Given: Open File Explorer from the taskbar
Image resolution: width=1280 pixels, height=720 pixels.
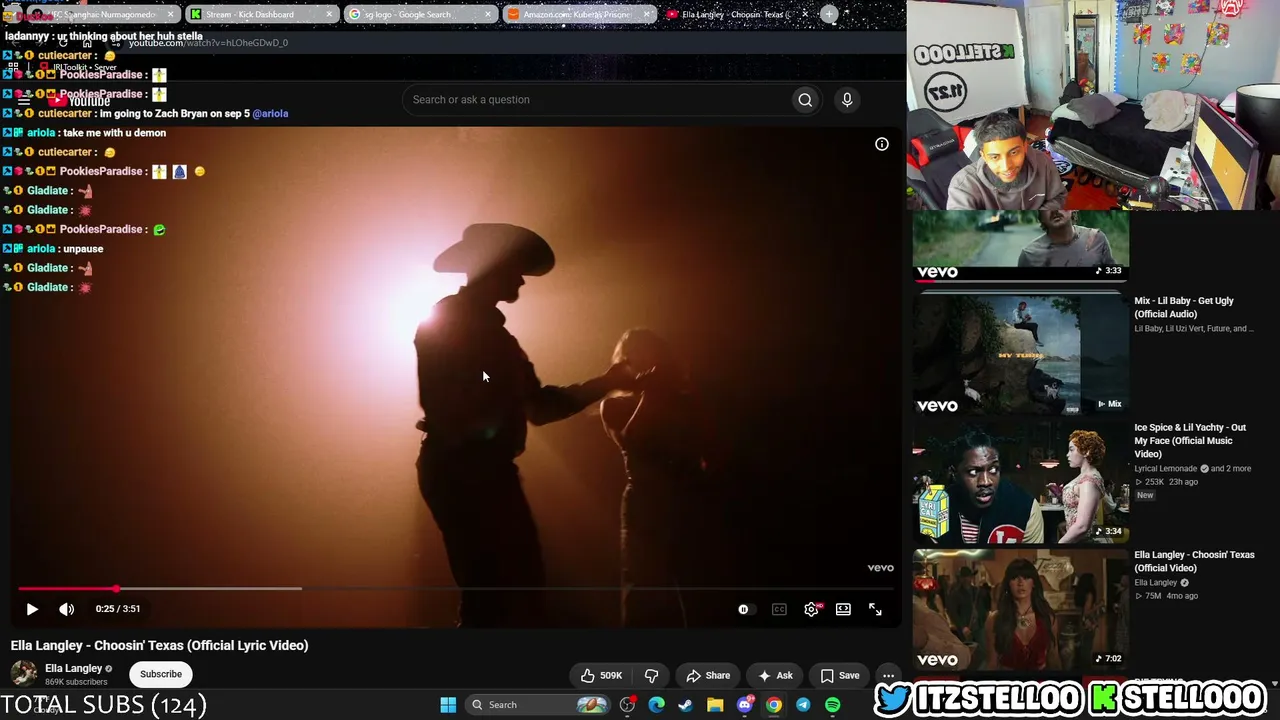Looking at the screenshot, I should click(715, 705).
